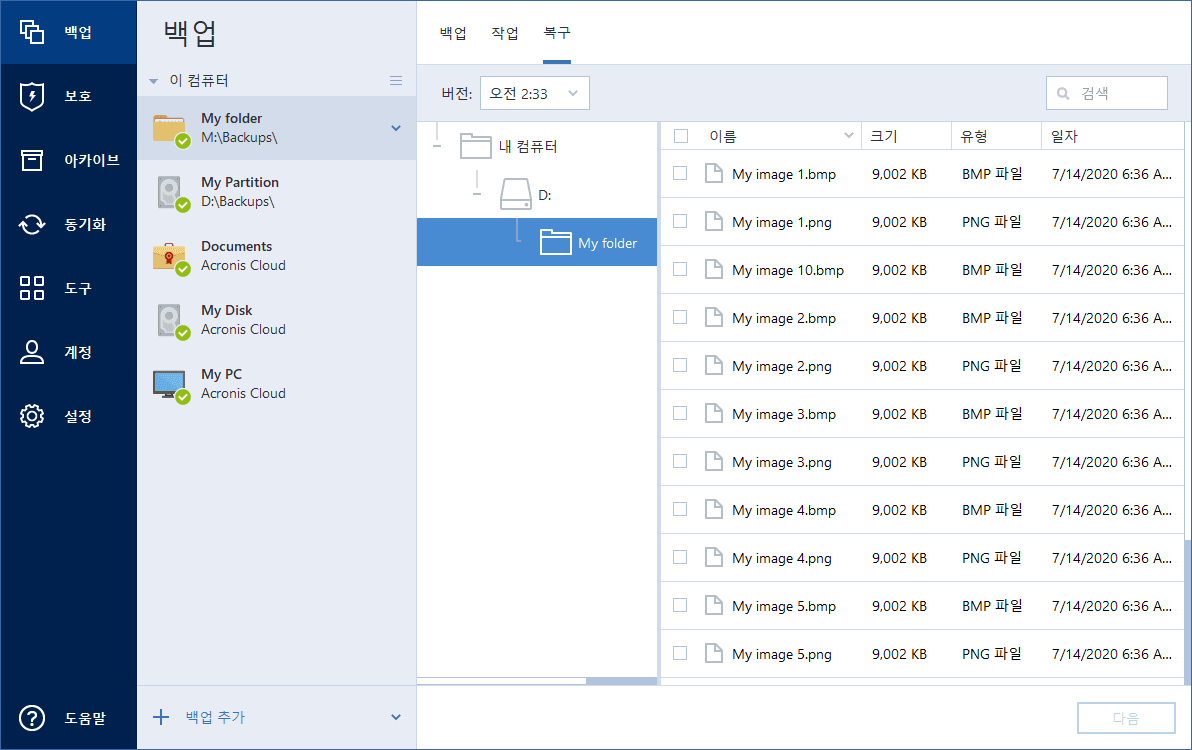Image resolution: width=1192 pixels, height=750 pixels.
Task: Open the 계정 (Account) person icon
Action: [x=32, y=352]
